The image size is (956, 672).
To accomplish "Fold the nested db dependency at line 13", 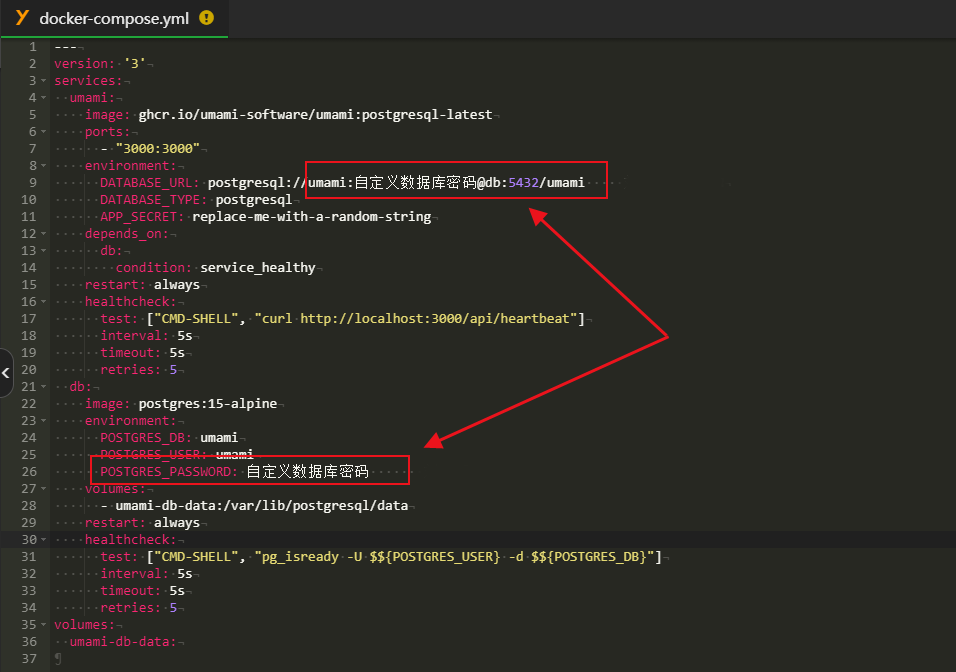I will click(43, 251).
